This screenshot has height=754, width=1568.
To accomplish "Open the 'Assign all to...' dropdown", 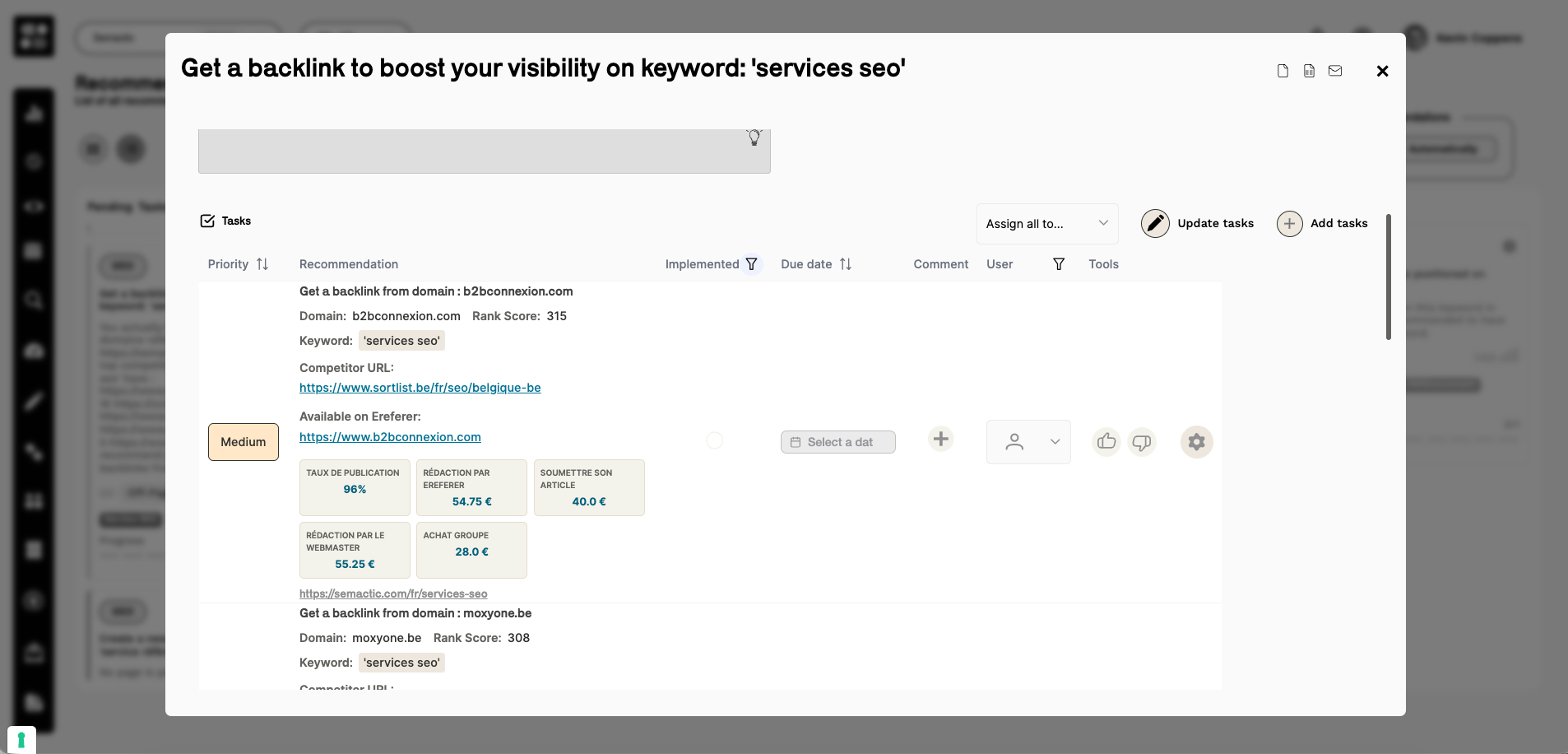I will [x=1046, y=224].
